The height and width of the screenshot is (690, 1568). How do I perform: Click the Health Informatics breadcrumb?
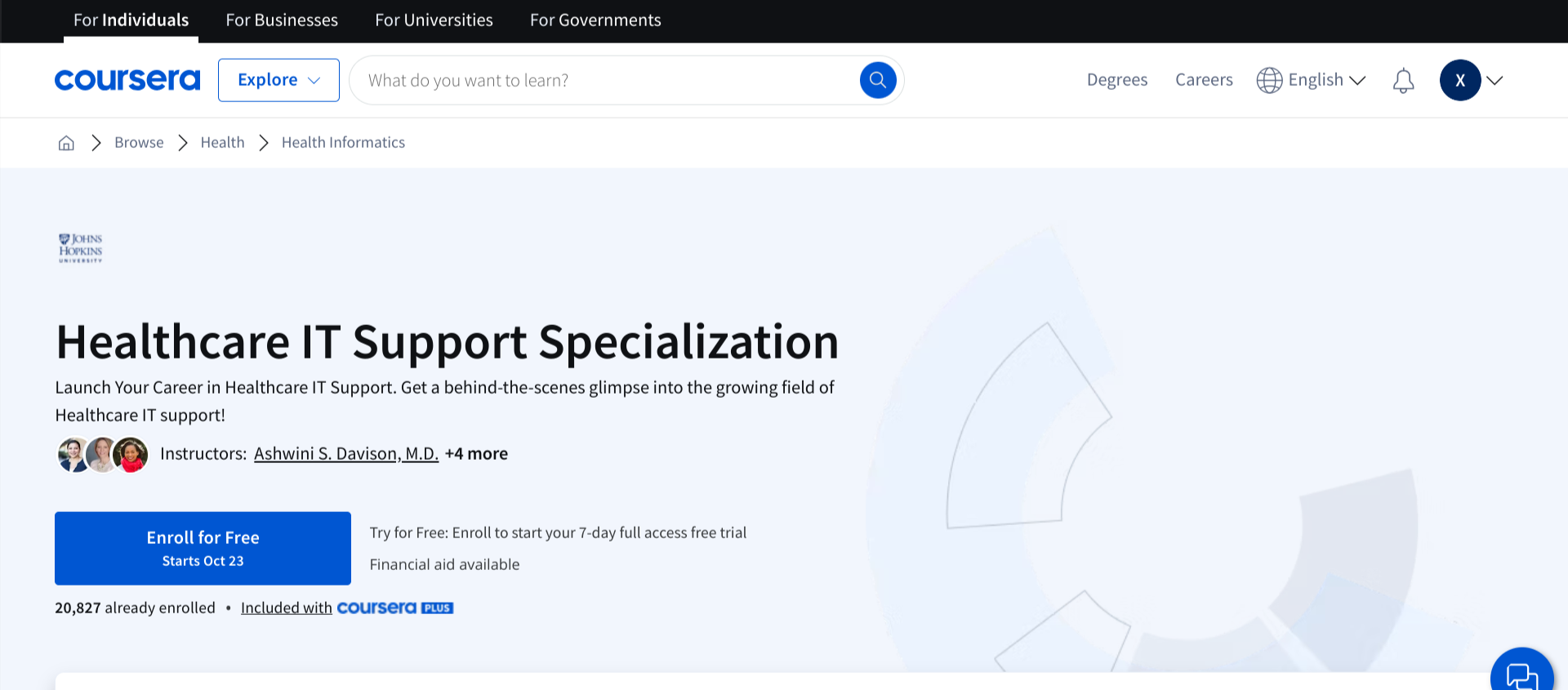click(343, 143)
